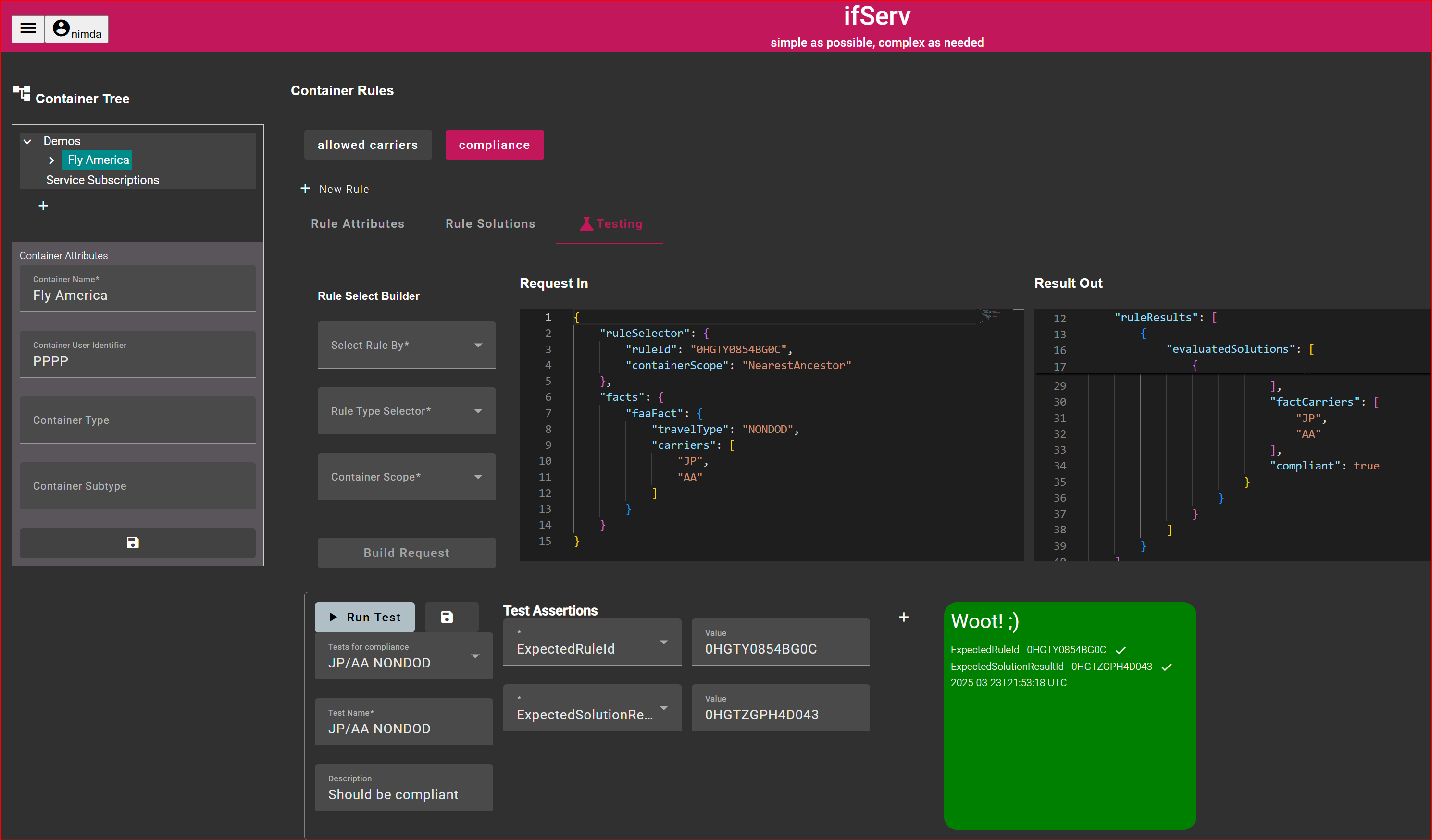
Task: Click the Container Subtype field
Action: [x=137, y=486]
